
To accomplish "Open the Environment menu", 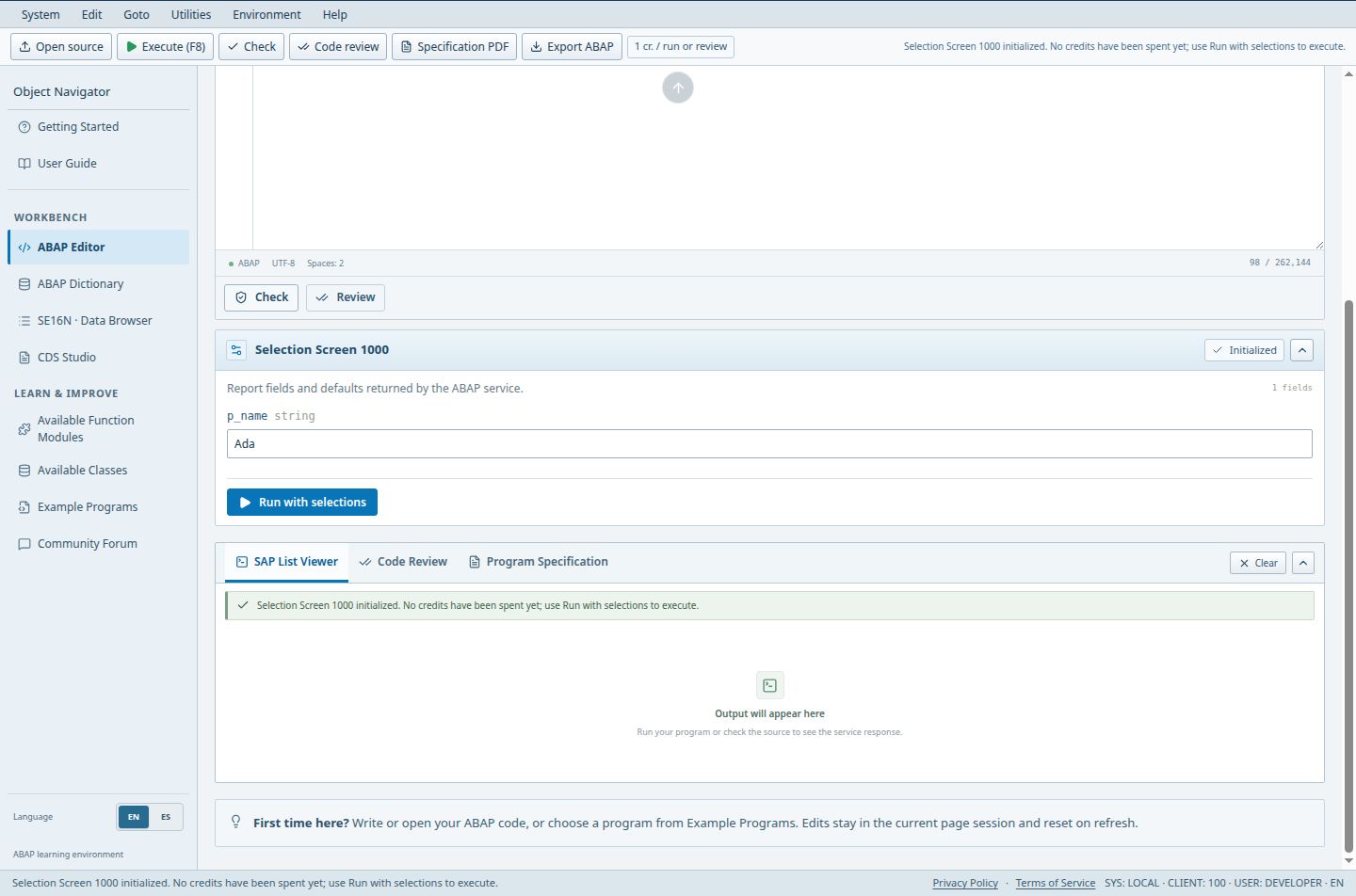I will point(267,14).
